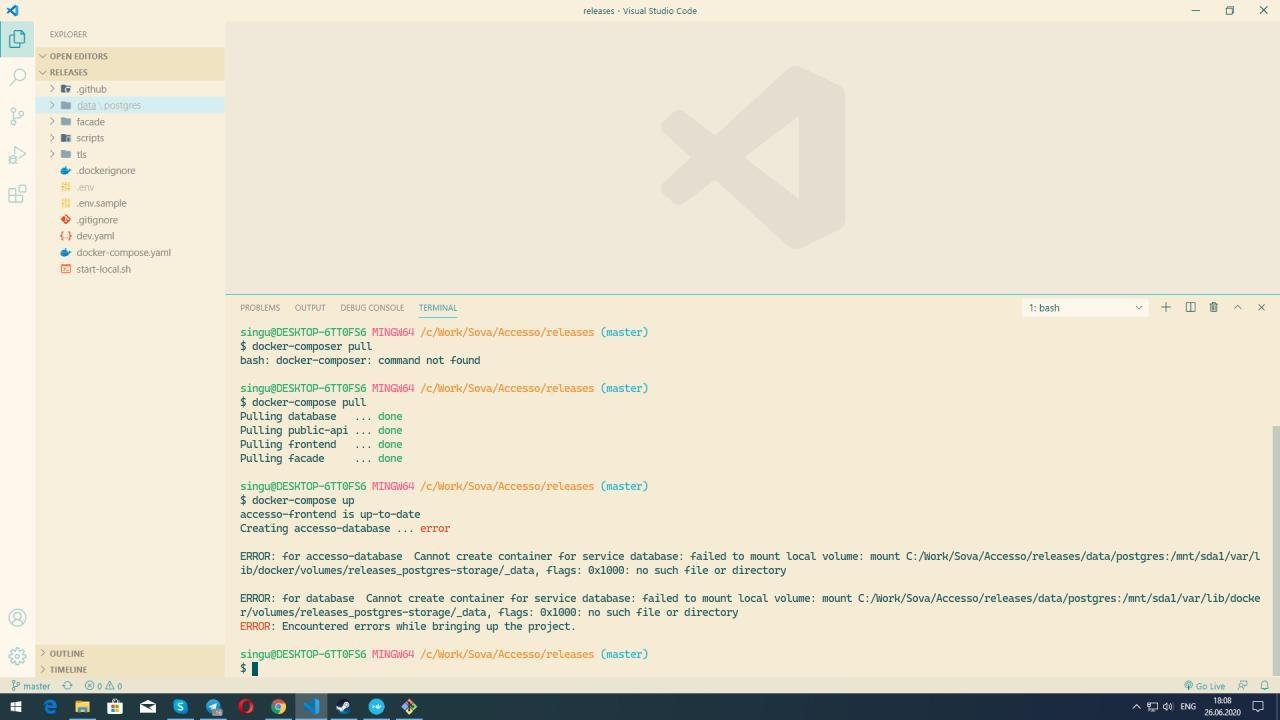Screen dimensions: 1280x720
Task: Open Microsoft Store from taskbar
Action: tap(115, 707)
